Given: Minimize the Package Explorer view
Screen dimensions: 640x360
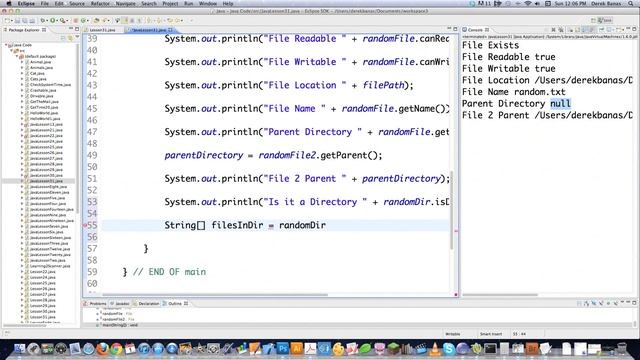Looking at the screenshot, I should [71, 29].
